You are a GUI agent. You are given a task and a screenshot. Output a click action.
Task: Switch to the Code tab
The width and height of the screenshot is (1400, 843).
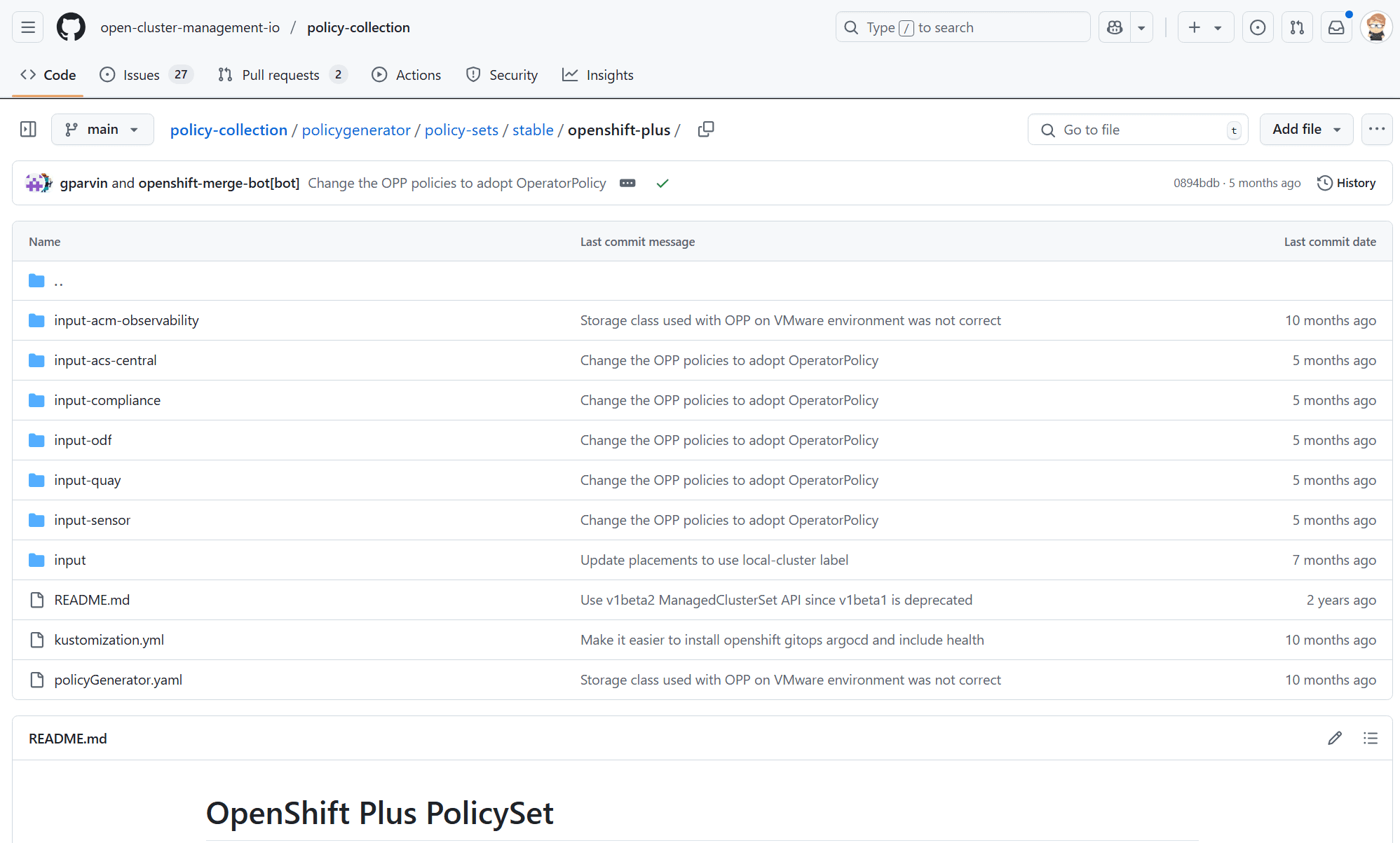[48, 75]
